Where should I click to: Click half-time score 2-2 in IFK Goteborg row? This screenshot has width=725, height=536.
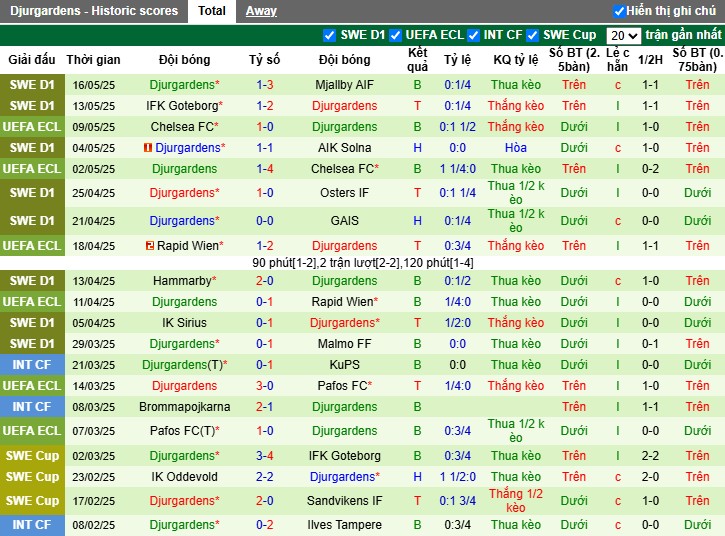coord(650,456)
